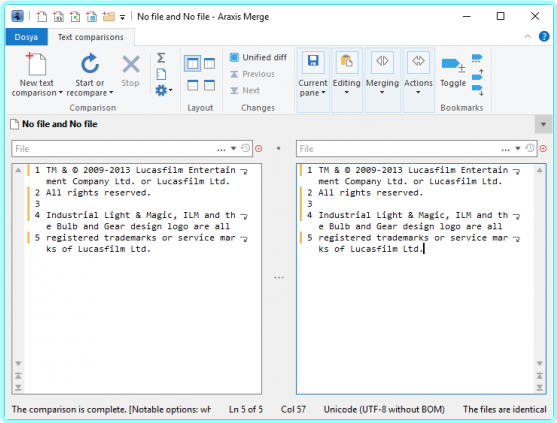Screen dimensions: 557x423
Task: Click right pane jump-to-last-change arrow
Action: [540, 387]
